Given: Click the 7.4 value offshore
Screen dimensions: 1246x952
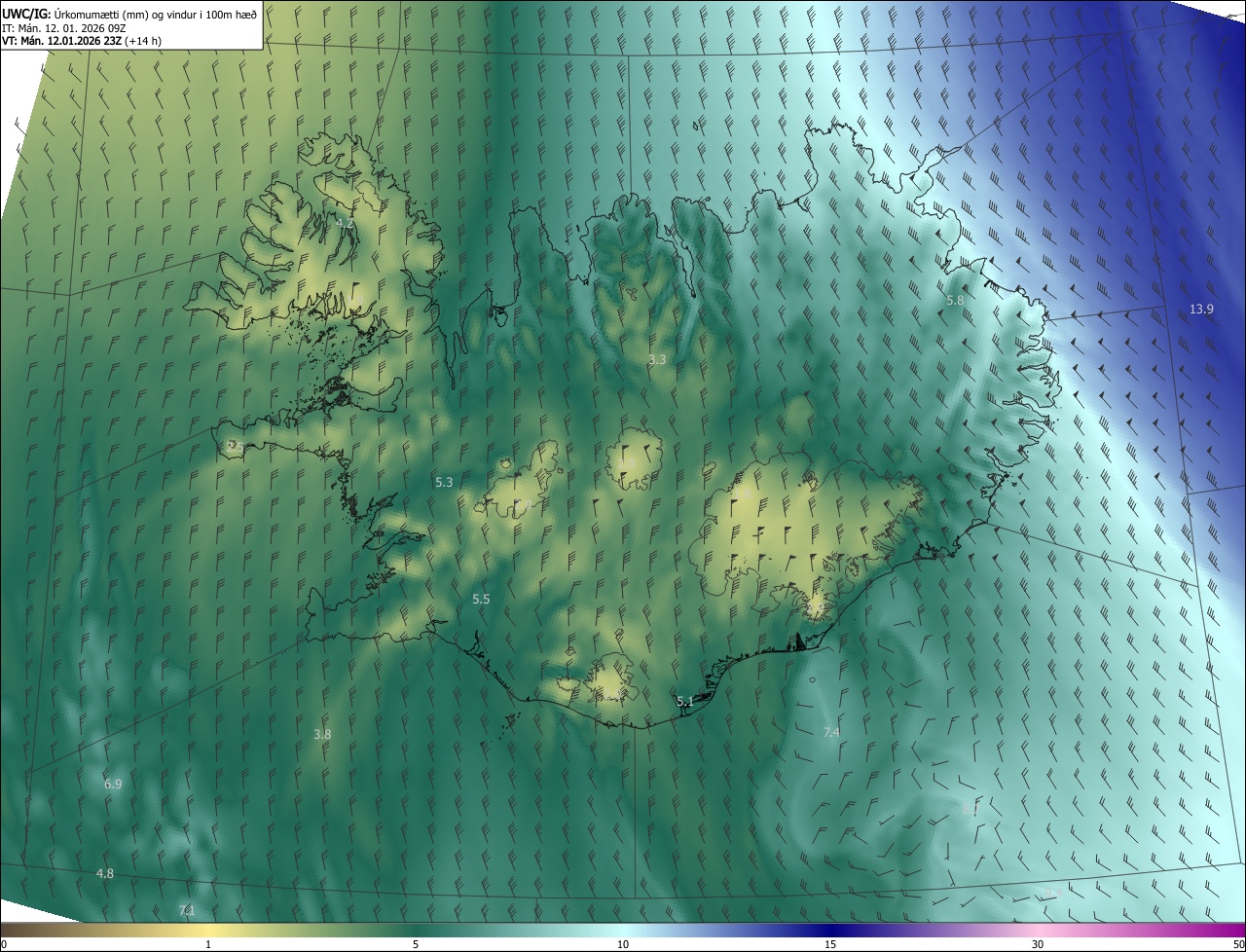Looking at the screenshot, I should tap(831, 732).
